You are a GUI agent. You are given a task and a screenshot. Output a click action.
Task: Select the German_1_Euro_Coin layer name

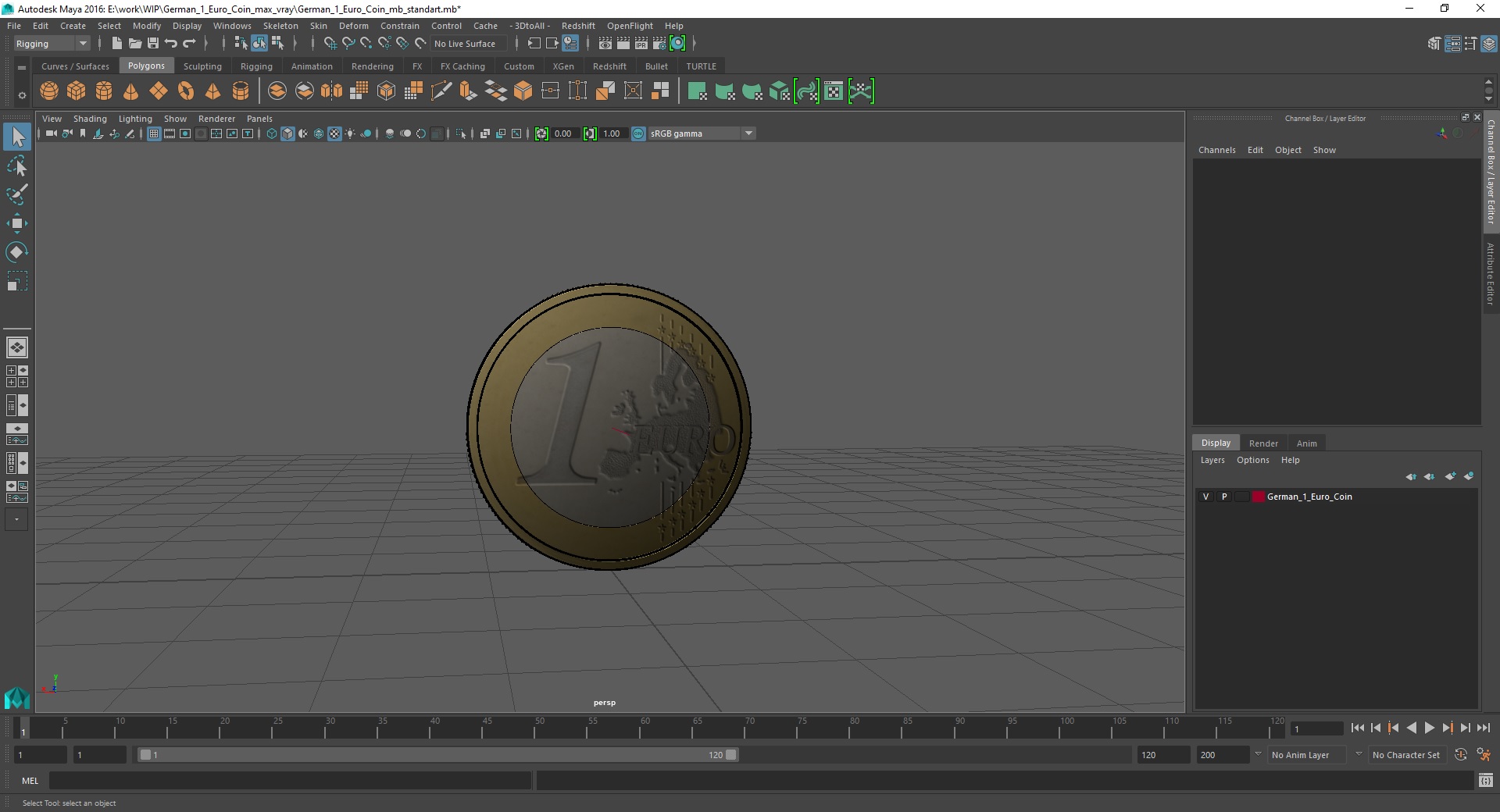click(1309, 497)
